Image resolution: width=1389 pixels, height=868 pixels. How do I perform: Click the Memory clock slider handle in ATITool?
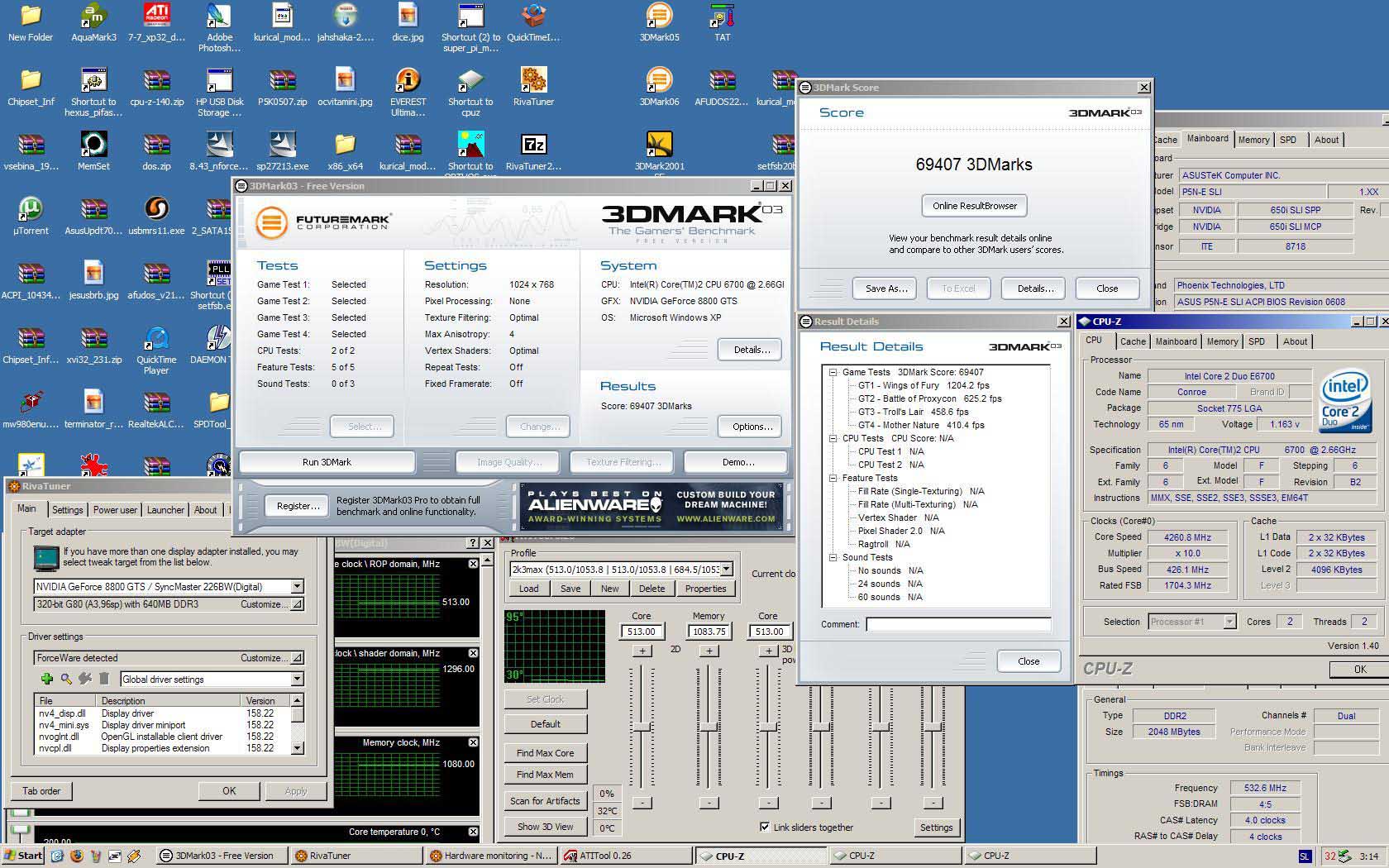coord(709,726)
